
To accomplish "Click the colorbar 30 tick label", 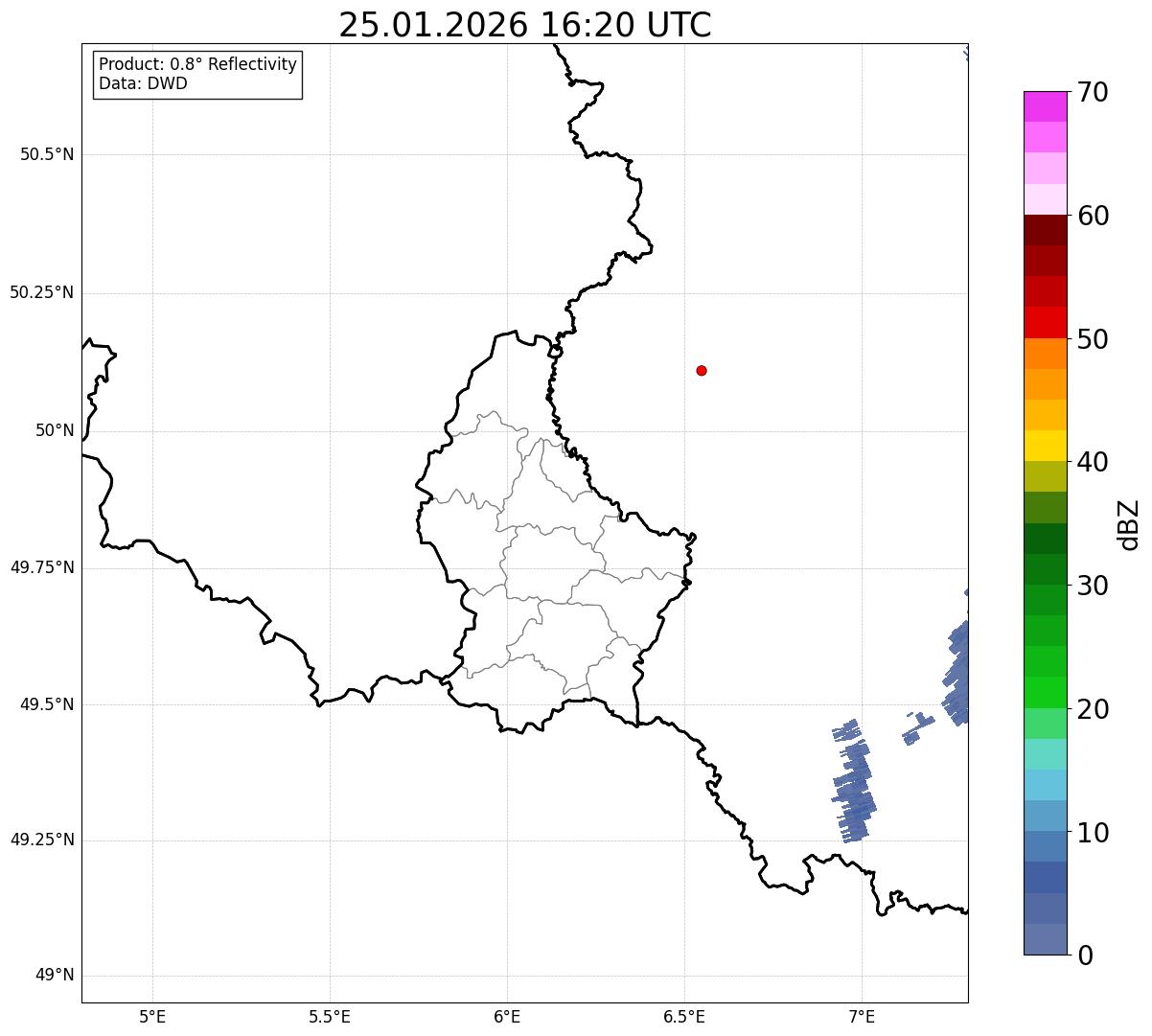I will [x=1093, y=587].
